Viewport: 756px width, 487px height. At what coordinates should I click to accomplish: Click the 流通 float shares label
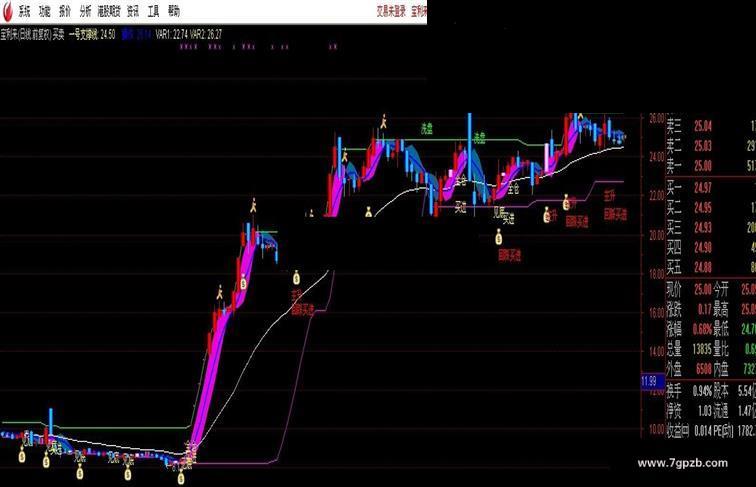pyautogui.click(x=721, y=411)
